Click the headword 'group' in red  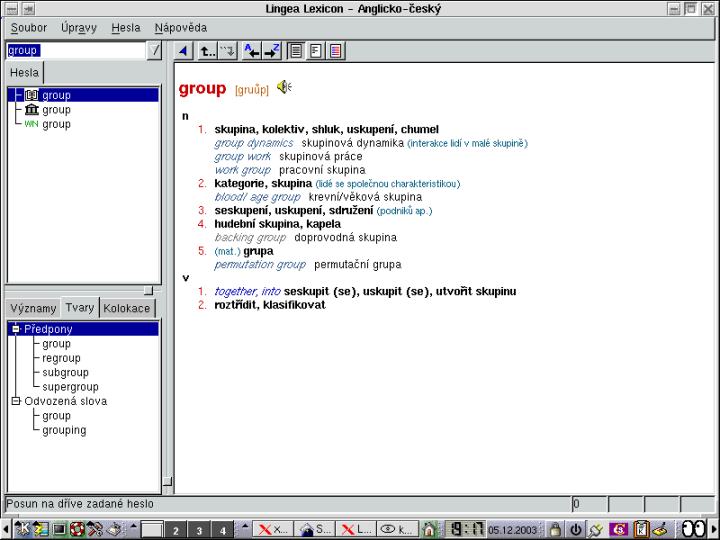tap(202, 88)
